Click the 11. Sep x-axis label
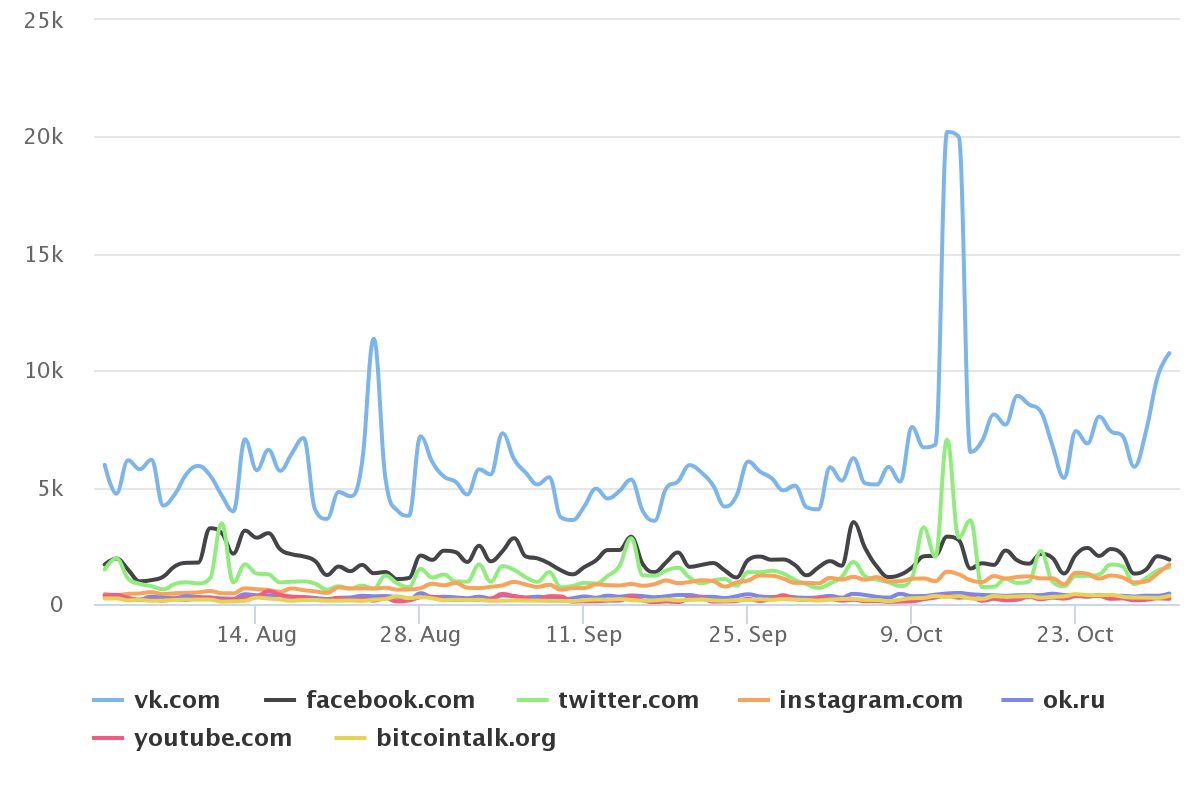This screenshot has height=800, width=1200. pos(583,635)
